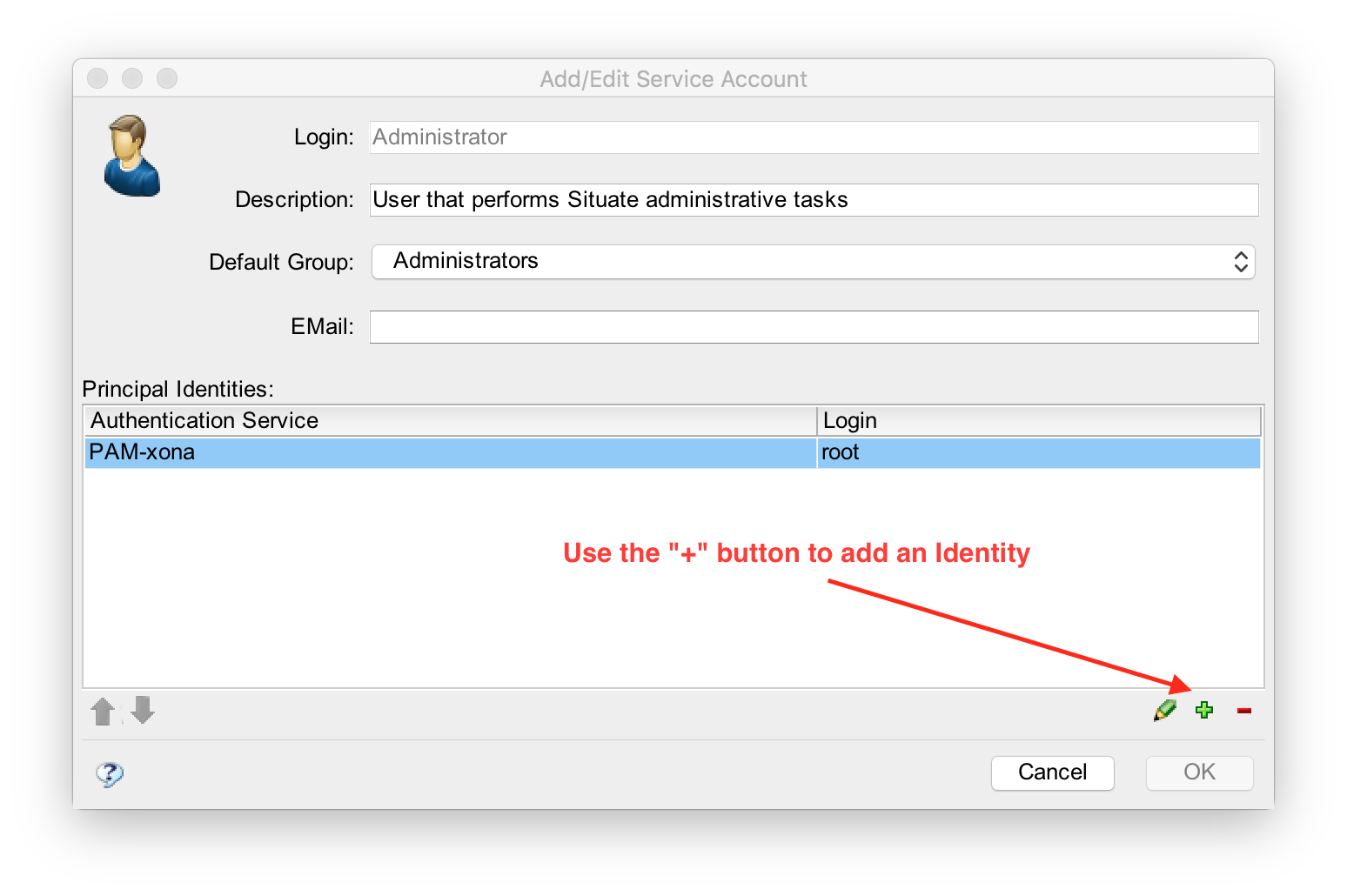This screenshot has height=896, width=1347.
Task: Click the green plus button to add identity
Action: click(x=1204, y=711)
